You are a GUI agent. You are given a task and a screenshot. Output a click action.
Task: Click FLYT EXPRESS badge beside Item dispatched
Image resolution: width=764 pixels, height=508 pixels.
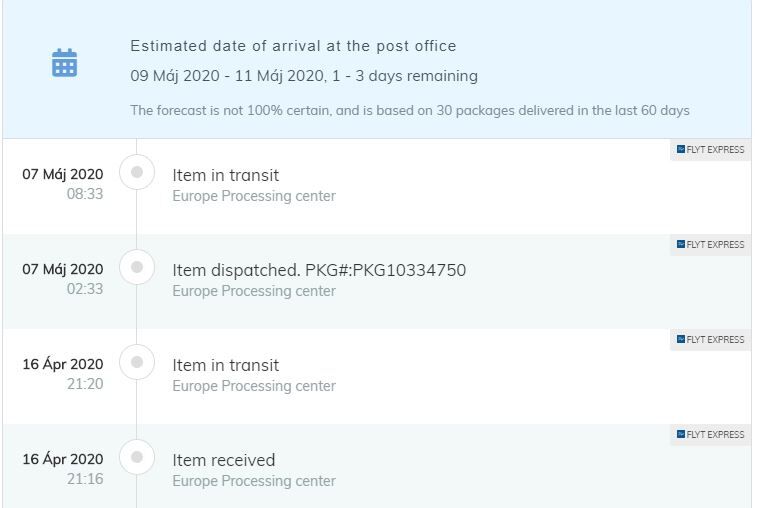point(710,245)
